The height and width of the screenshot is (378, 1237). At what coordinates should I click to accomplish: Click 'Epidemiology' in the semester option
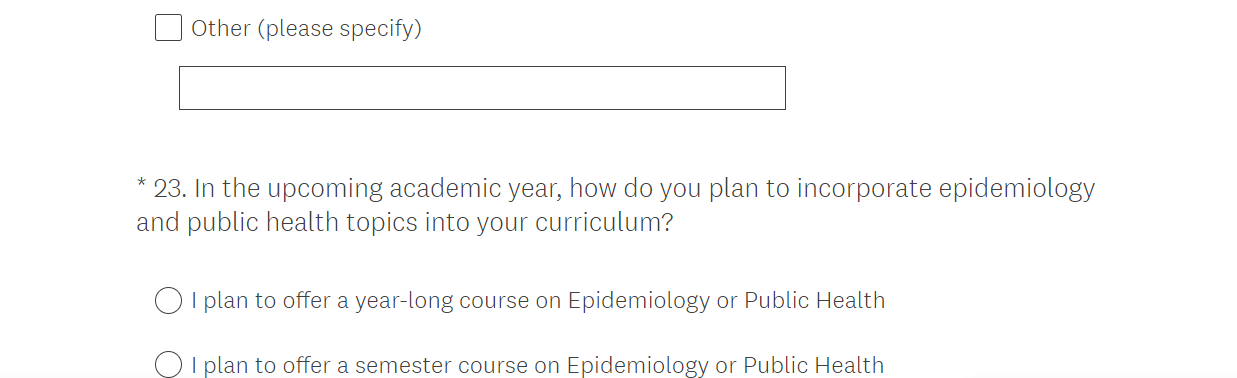click(638, 366)
